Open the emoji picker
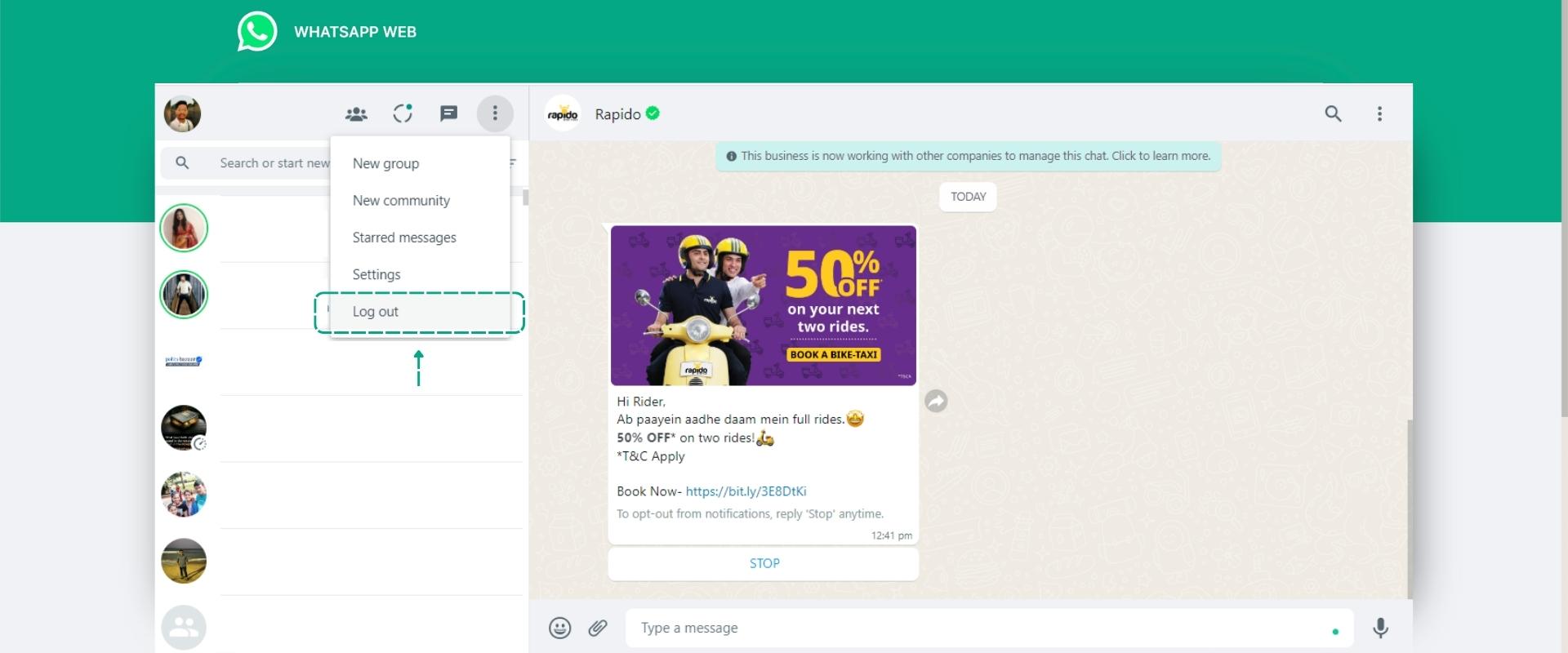Image resolution: width=1568 pixels, height=653 pixels. click(x=559, y=628)
